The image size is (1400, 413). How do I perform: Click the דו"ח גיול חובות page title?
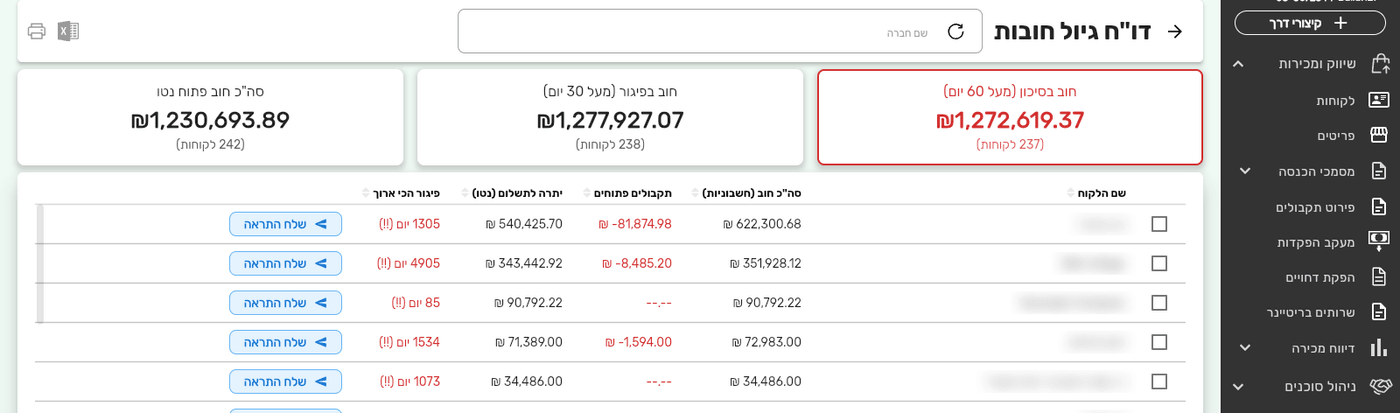point(1072,31)
